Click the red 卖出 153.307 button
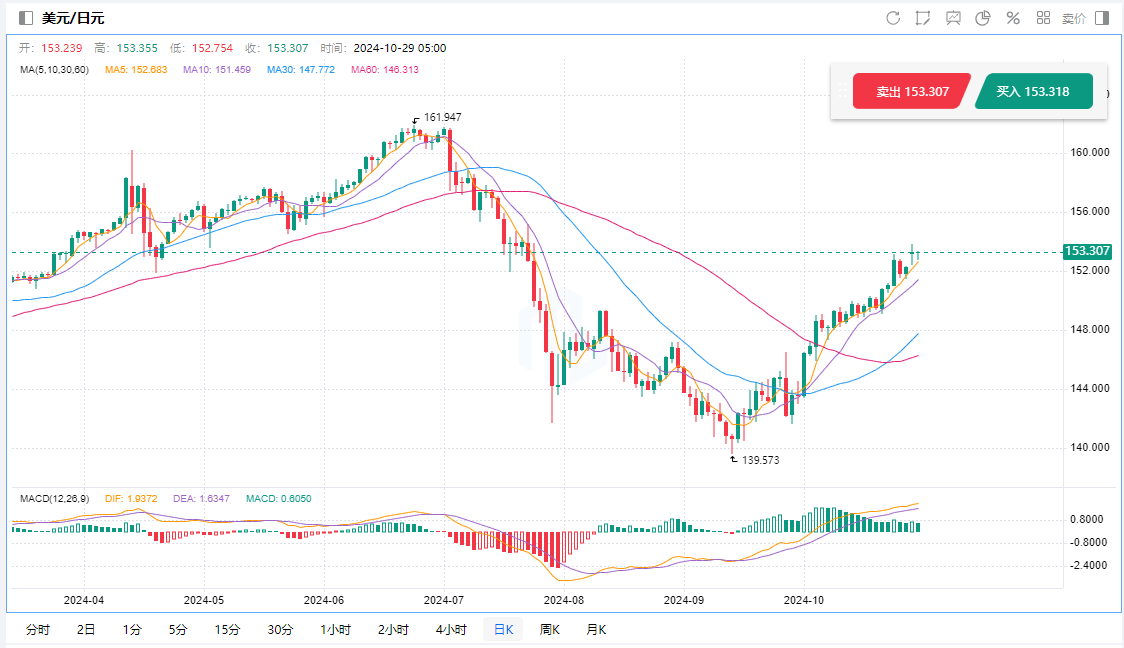 [x=912, y=91]
